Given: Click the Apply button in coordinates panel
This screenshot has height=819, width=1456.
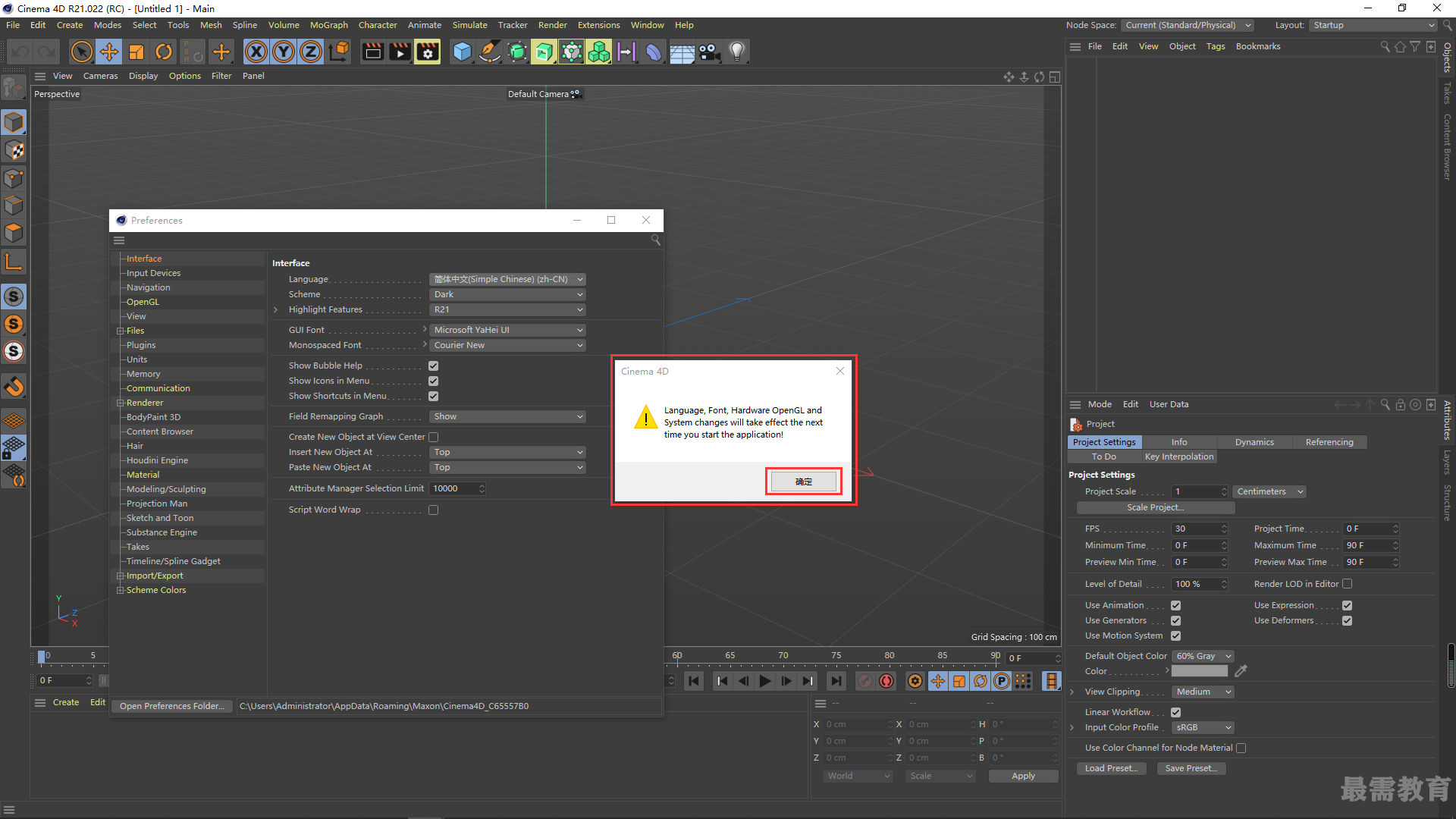Looking at the screenshot, I should [1023, 776].
